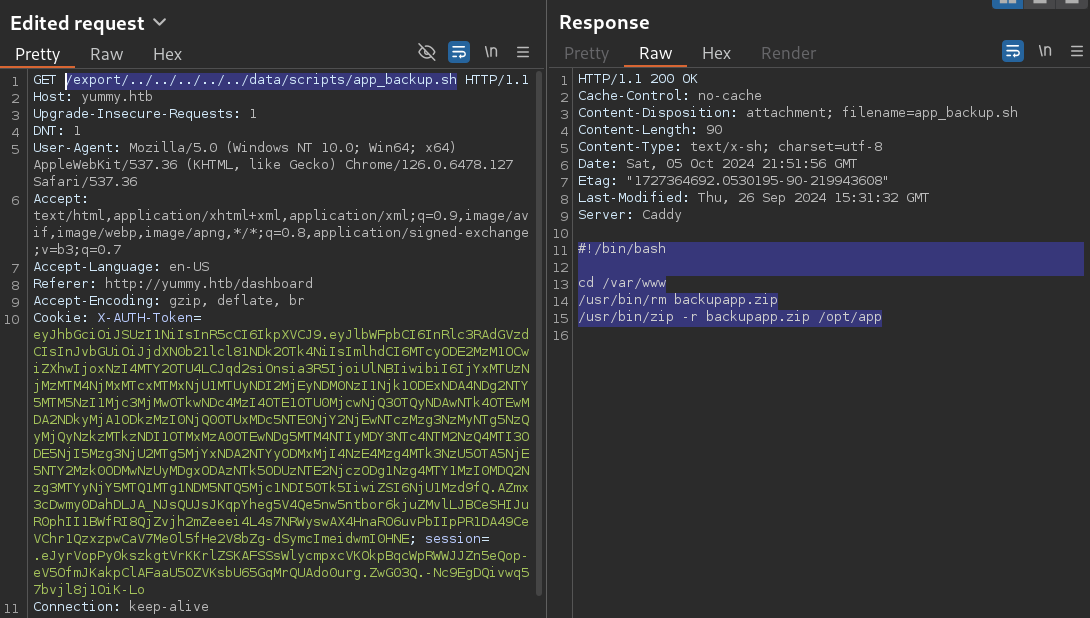Click the Server: Caddy response header
This screenshot has width=1090, height=618.
(x=630, y=215)
